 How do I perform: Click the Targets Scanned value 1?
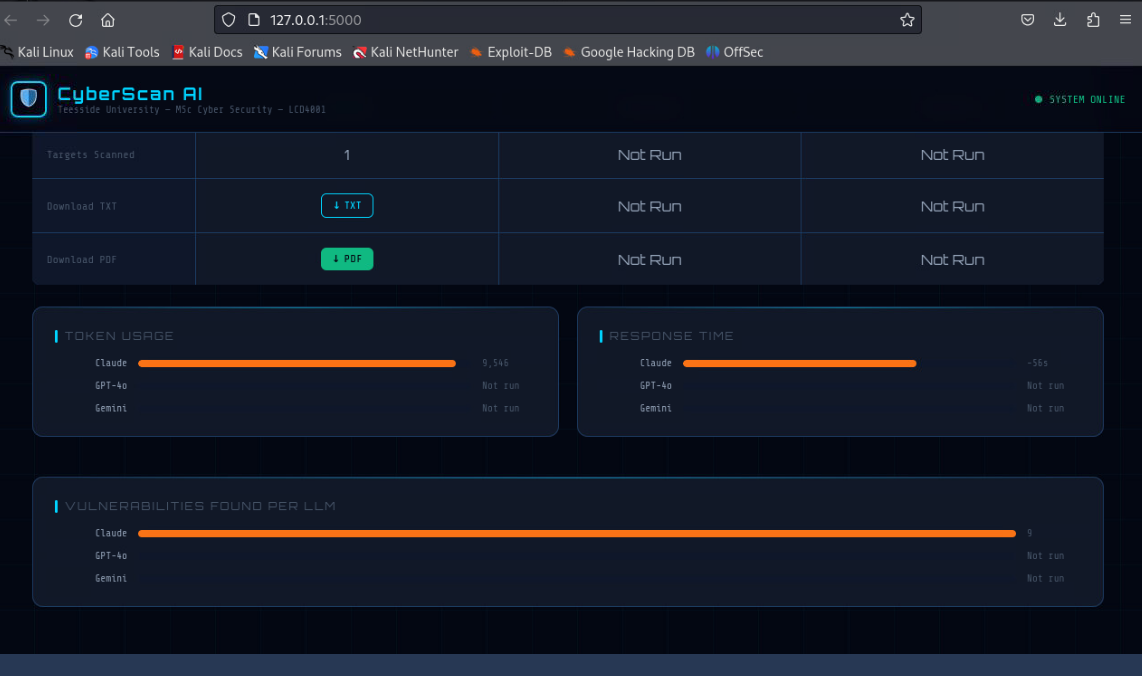point(347,155)
